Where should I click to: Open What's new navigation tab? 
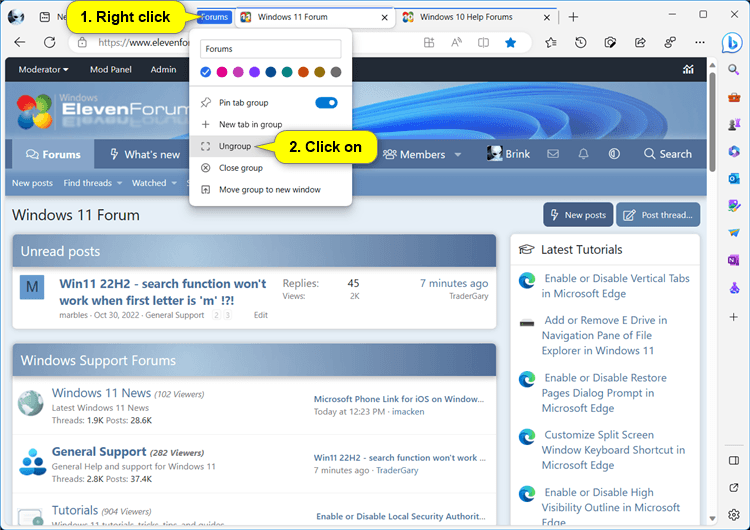[145, 155]
